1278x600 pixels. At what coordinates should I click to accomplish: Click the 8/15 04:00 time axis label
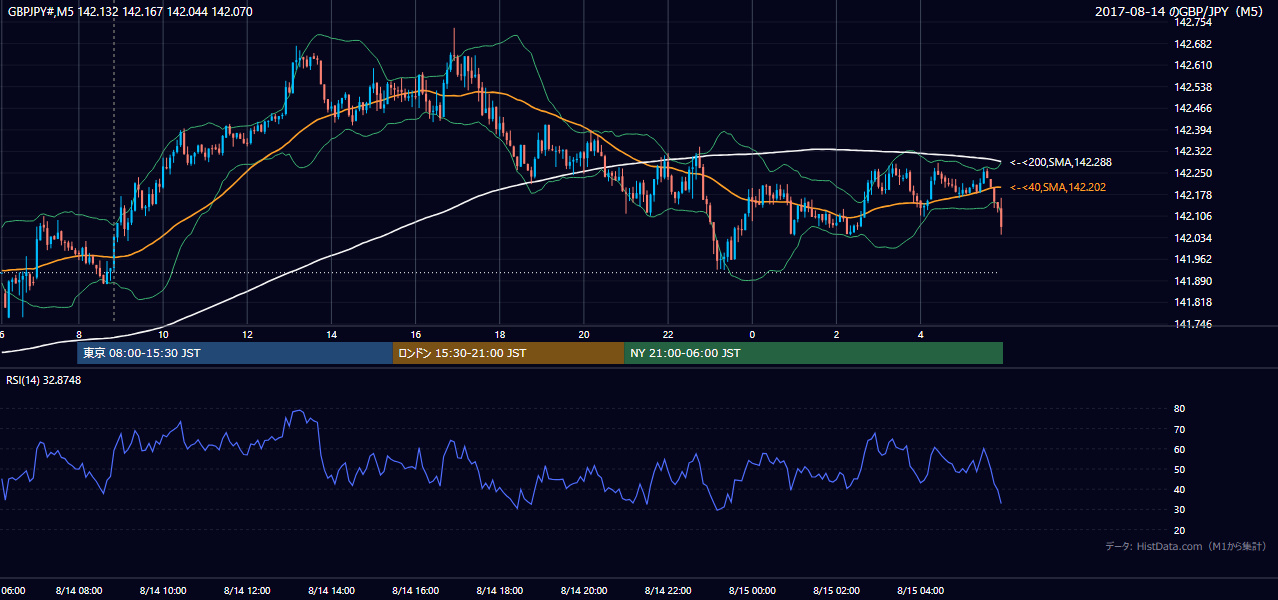click(x=919, y=590)
